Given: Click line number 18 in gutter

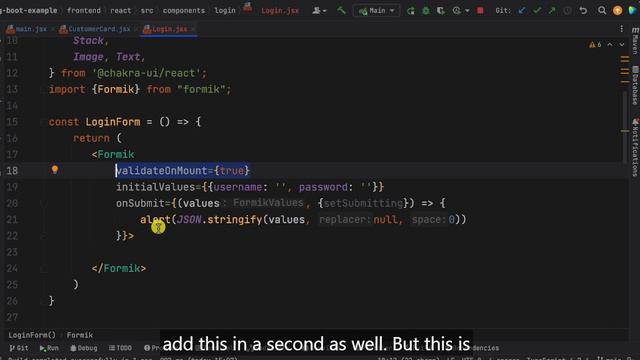Looking at the screenshot, I should 12,171.
